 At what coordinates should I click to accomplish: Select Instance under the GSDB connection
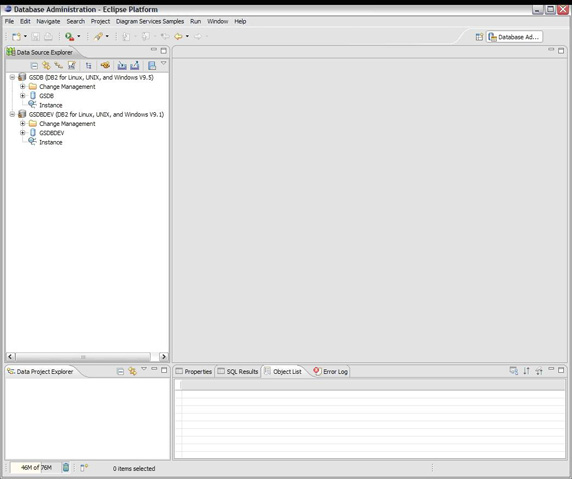click(x=51, y=105)
